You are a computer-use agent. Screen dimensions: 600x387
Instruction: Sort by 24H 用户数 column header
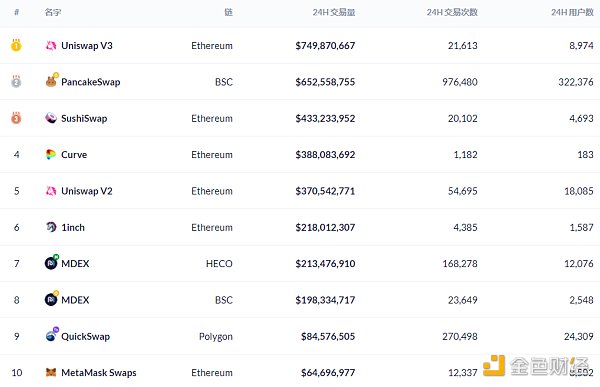[572, 12]
